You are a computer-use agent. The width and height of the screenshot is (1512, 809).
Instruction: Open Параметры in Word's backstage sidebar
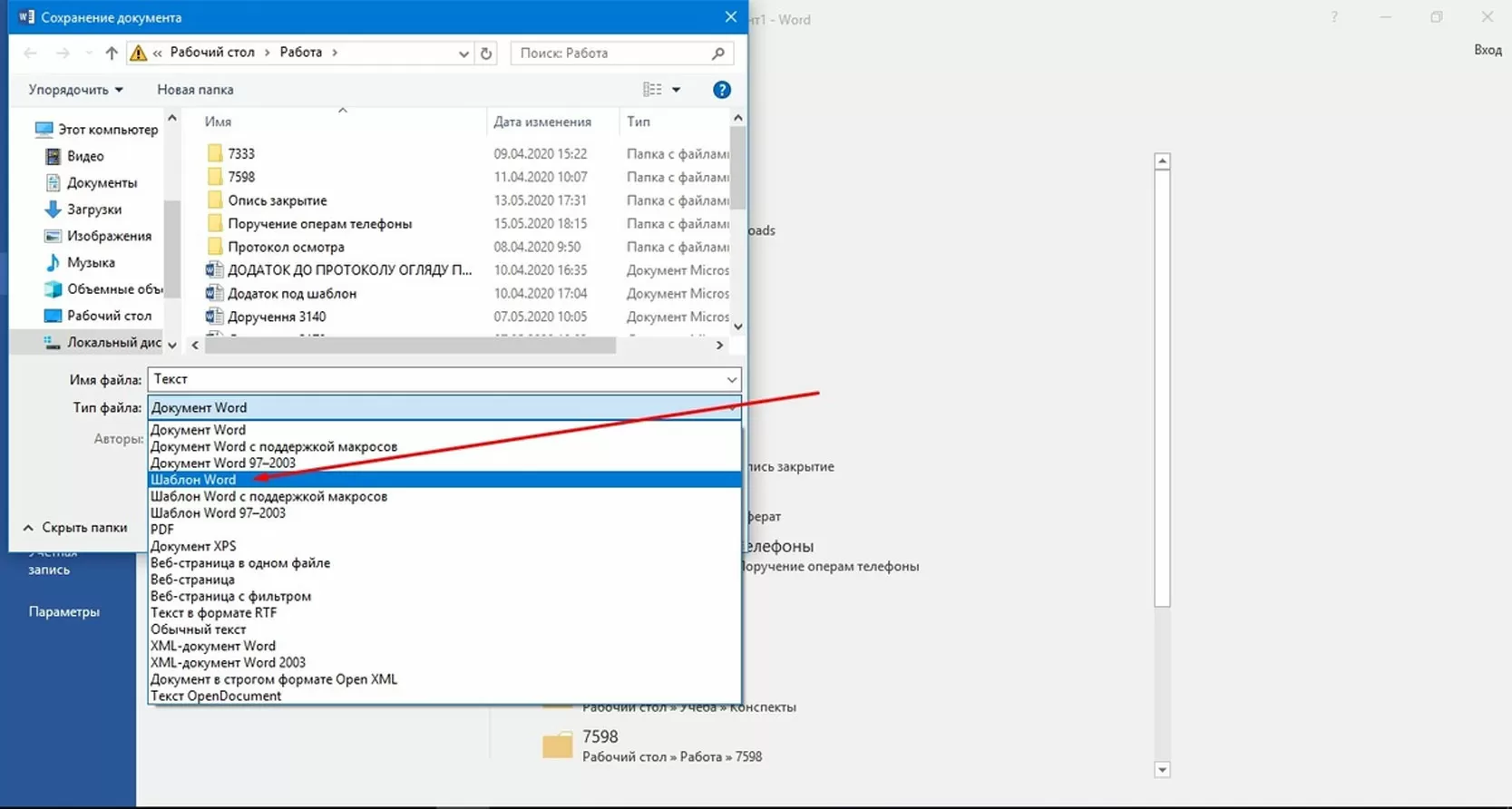coord(64,612)
